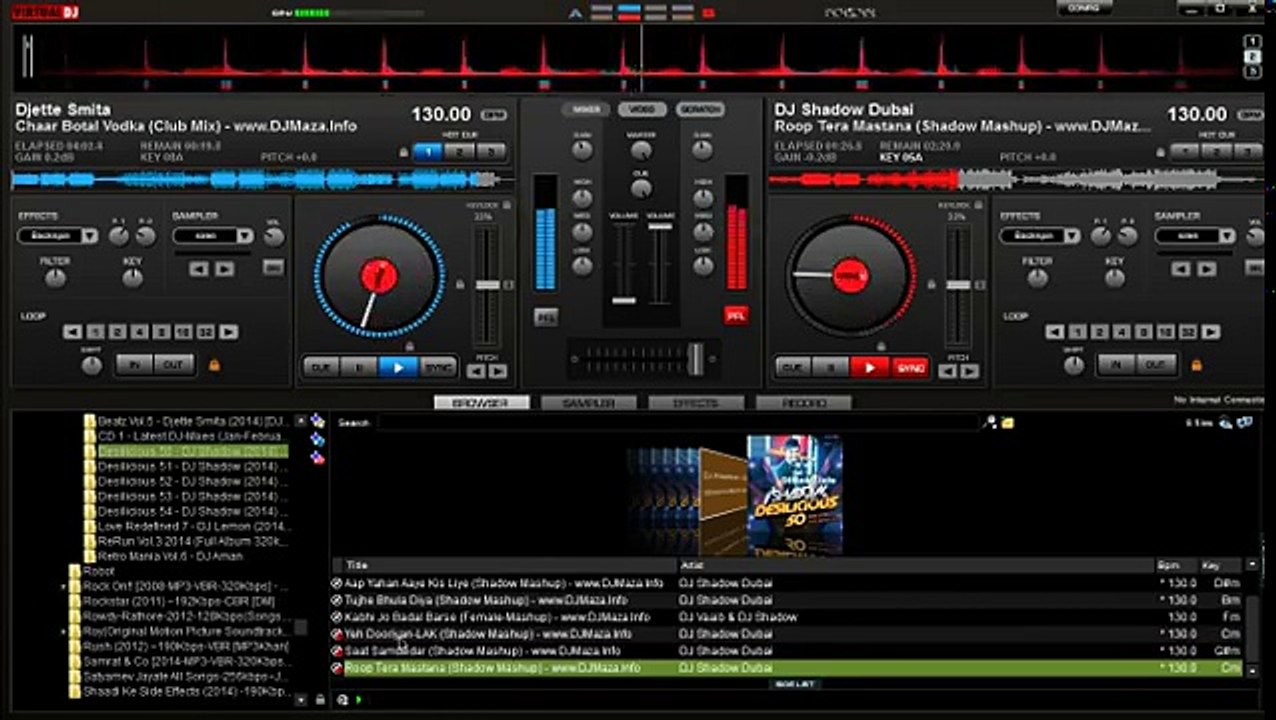
Task: Toggle the left deck PFL headphone button
Action: [x=545, y=316]
